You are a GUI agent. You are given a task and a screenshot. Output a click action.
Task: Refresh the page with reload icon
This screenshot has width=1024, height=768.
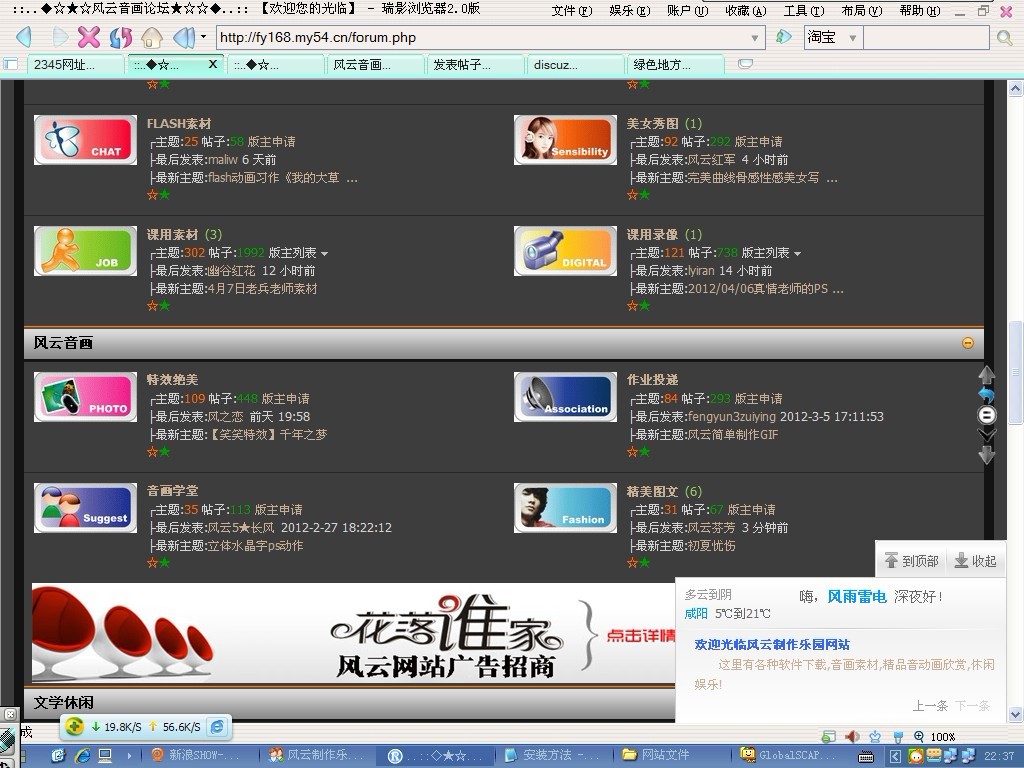tap(121, 37)
